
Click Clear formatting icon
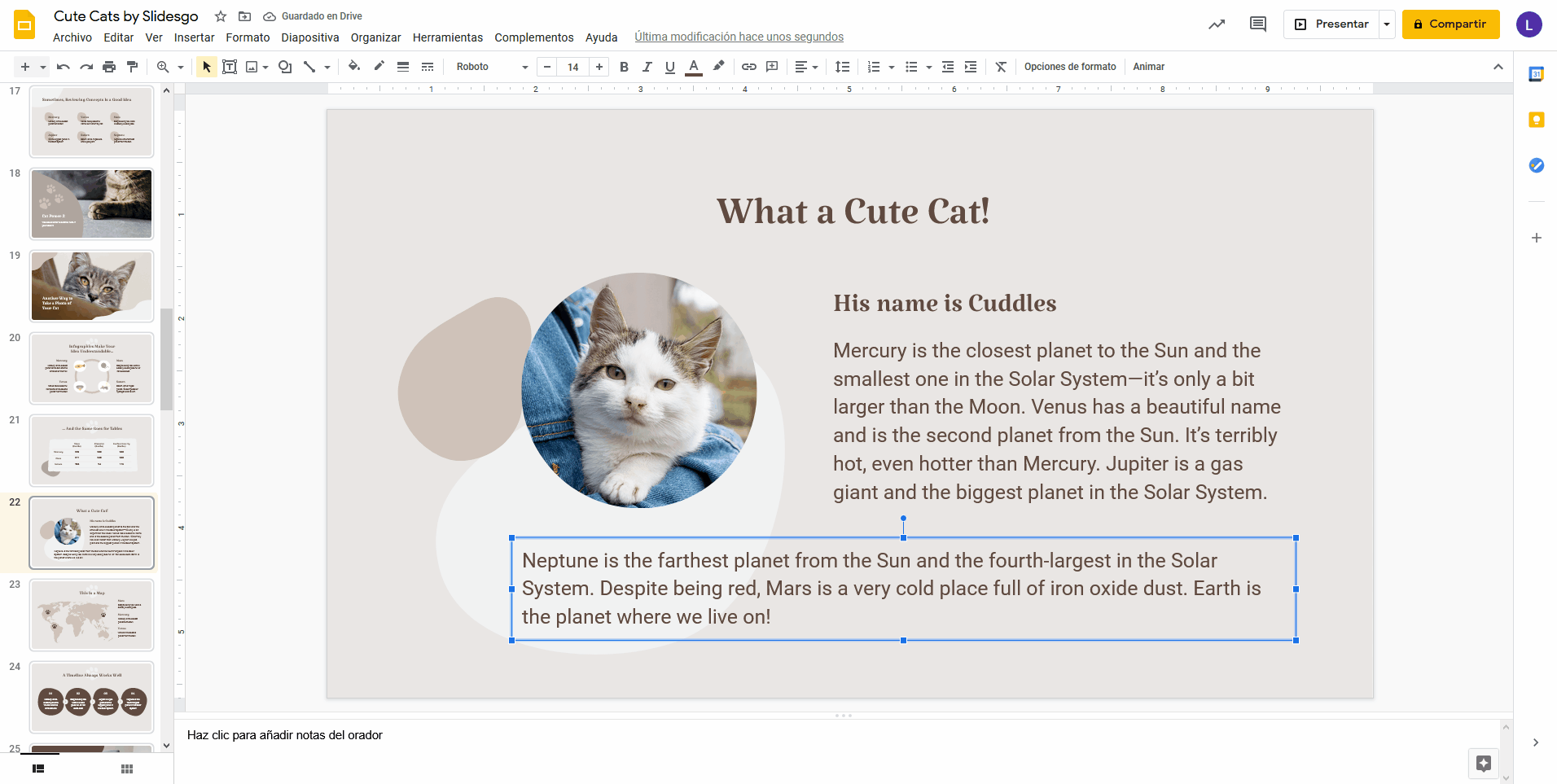1001,67
